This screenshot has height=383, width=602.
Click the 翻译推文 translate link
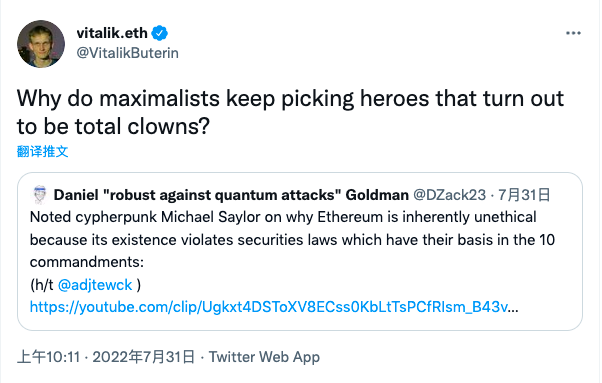(x=43, y=151)
